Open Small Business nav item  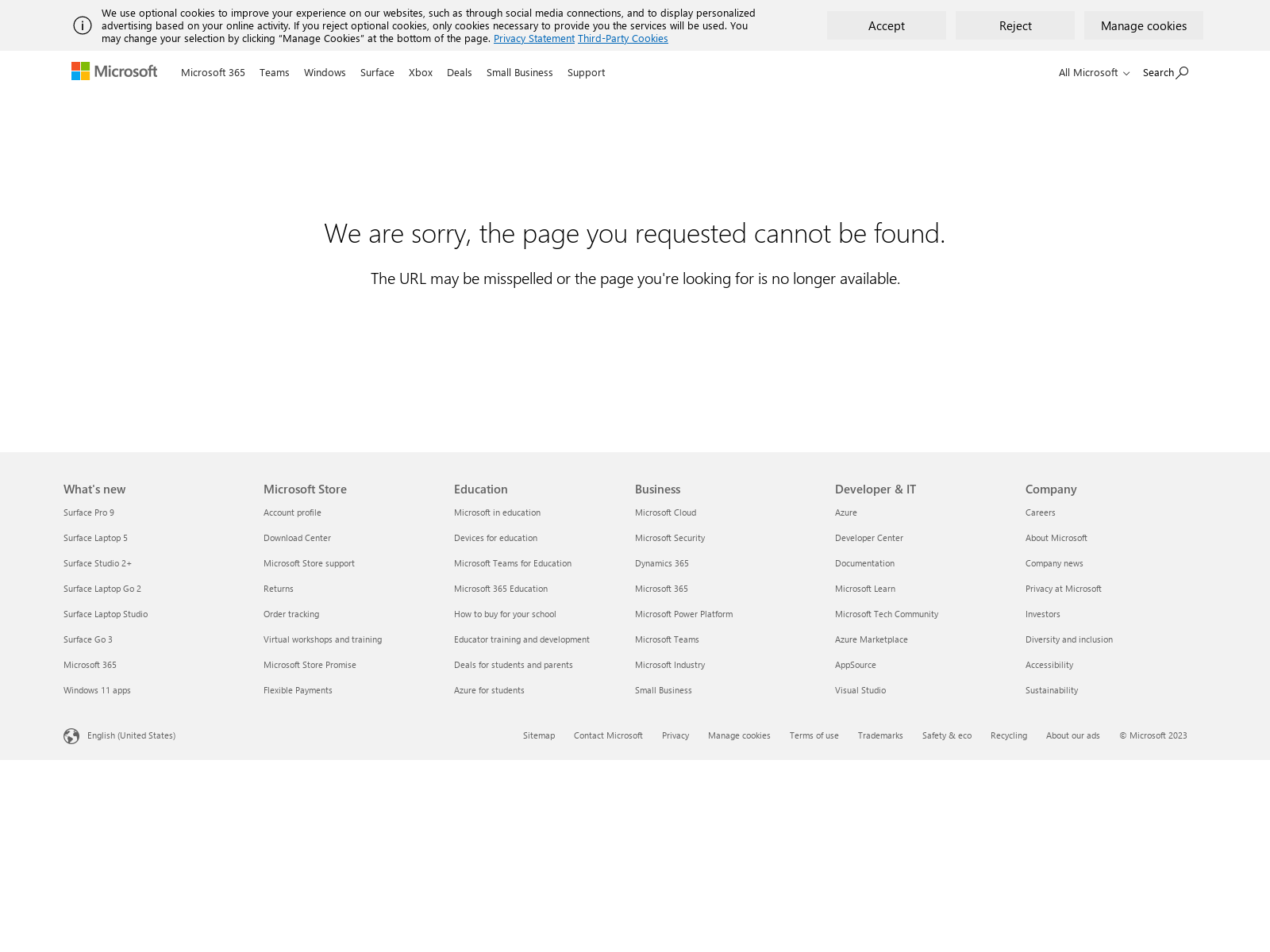tap(520, 72)
